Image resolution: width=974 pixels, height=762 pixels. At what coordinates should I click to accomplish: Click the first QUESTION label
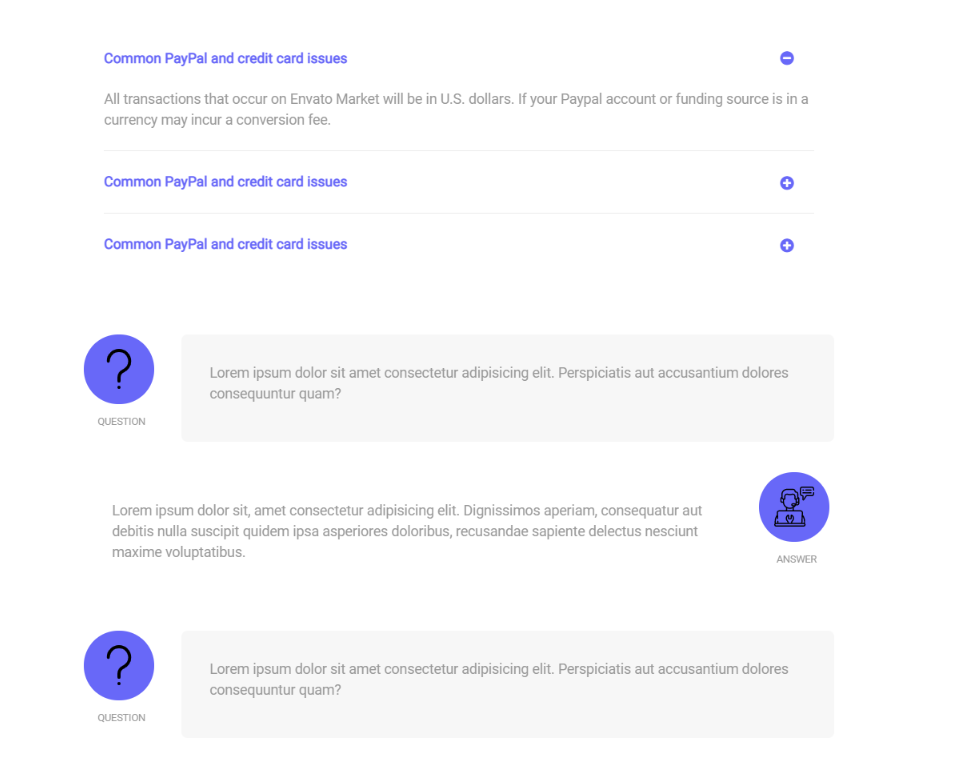click(x=121, y=422)
